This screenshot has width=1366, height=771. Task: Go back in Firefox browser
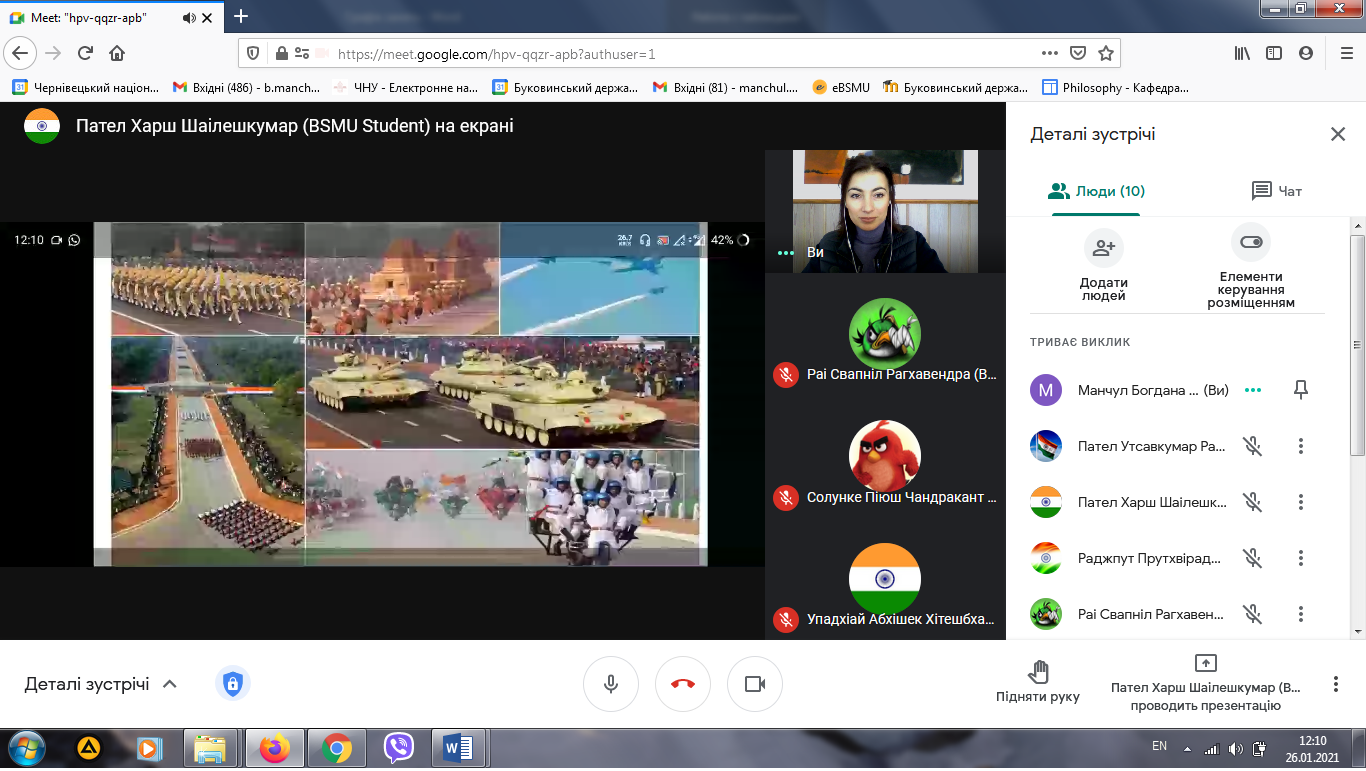[22, 53]
